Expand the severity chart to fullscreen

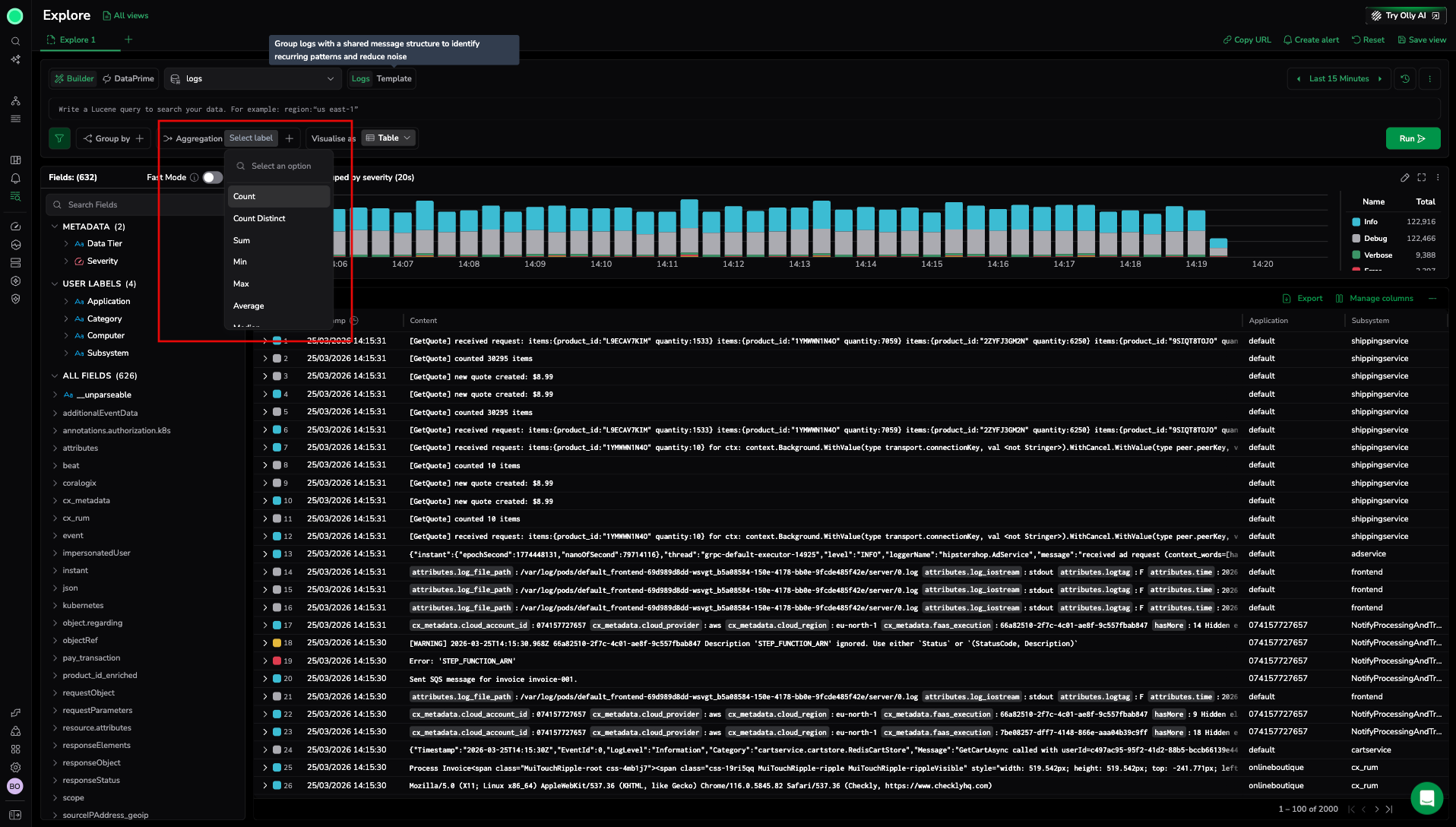[1421, 178]
